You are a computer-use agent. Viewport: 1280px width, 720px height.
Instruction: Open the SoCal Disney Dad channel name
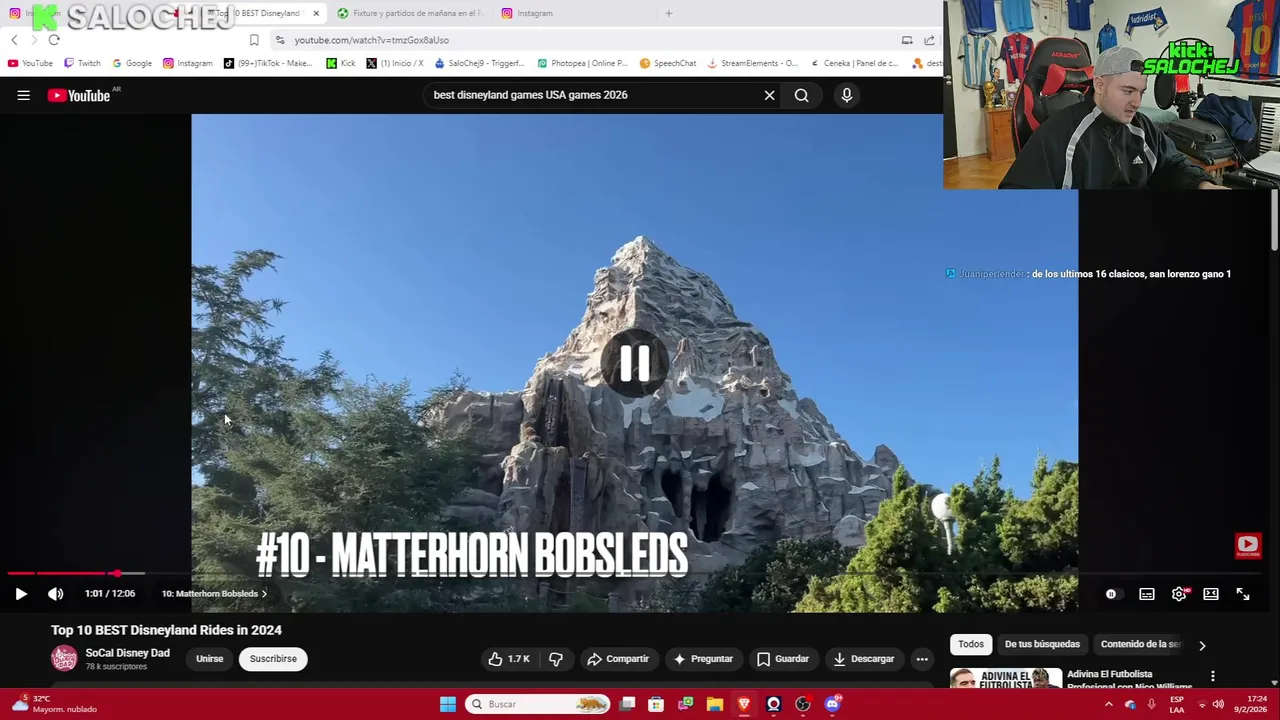[128, 653]
